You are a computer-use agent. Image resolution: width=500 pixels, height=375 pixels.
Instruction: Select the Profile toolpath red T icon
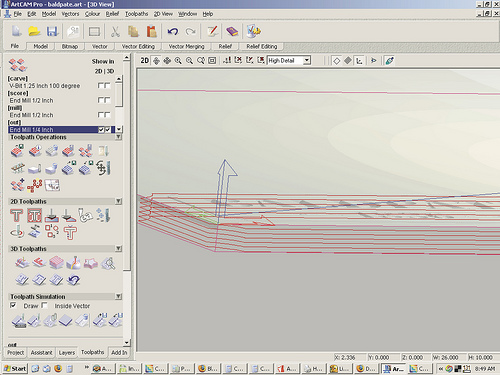pyautogui.click(x=16, y=215)
